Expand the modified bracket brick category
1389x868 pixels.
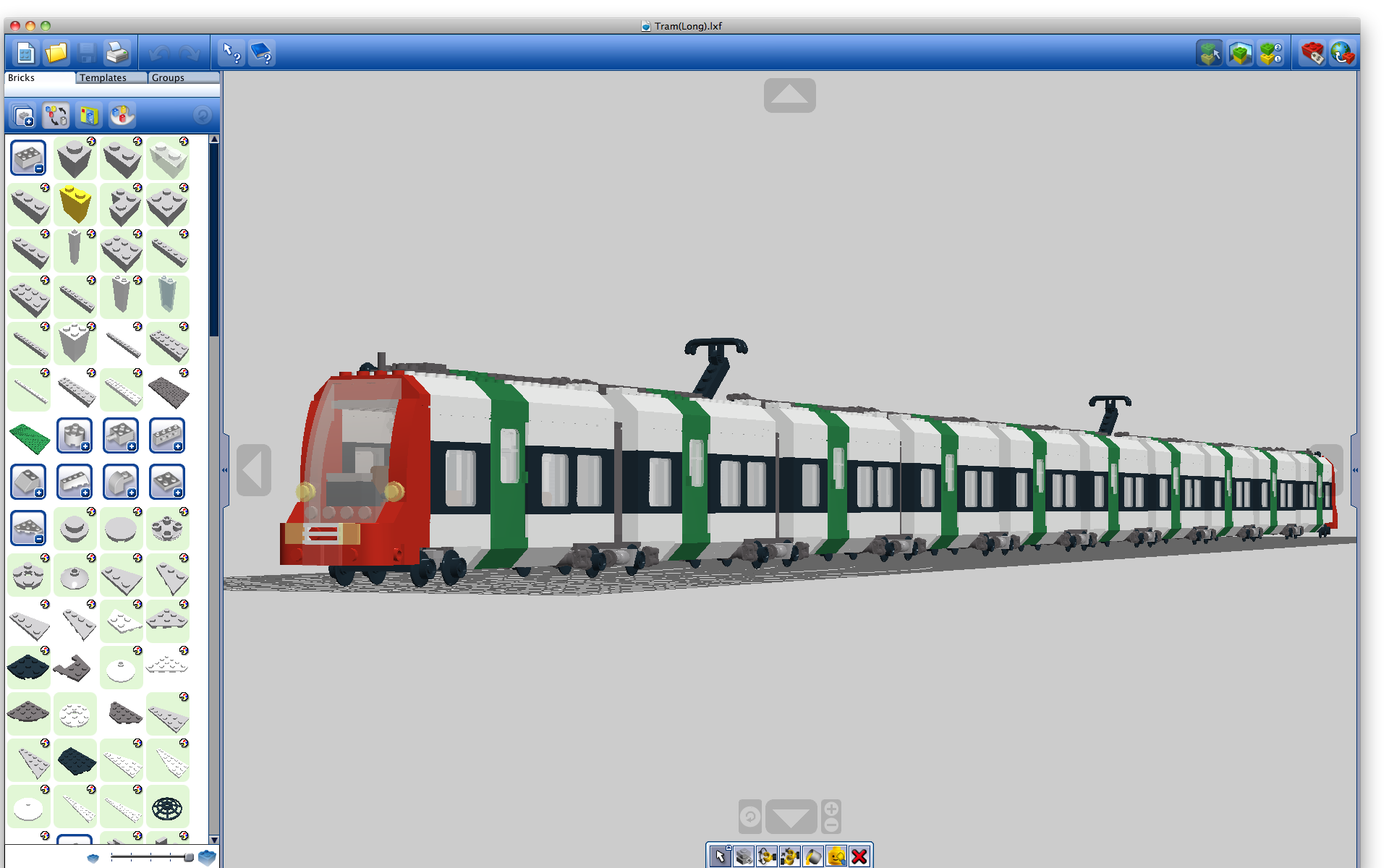click(x=121, y=435)
